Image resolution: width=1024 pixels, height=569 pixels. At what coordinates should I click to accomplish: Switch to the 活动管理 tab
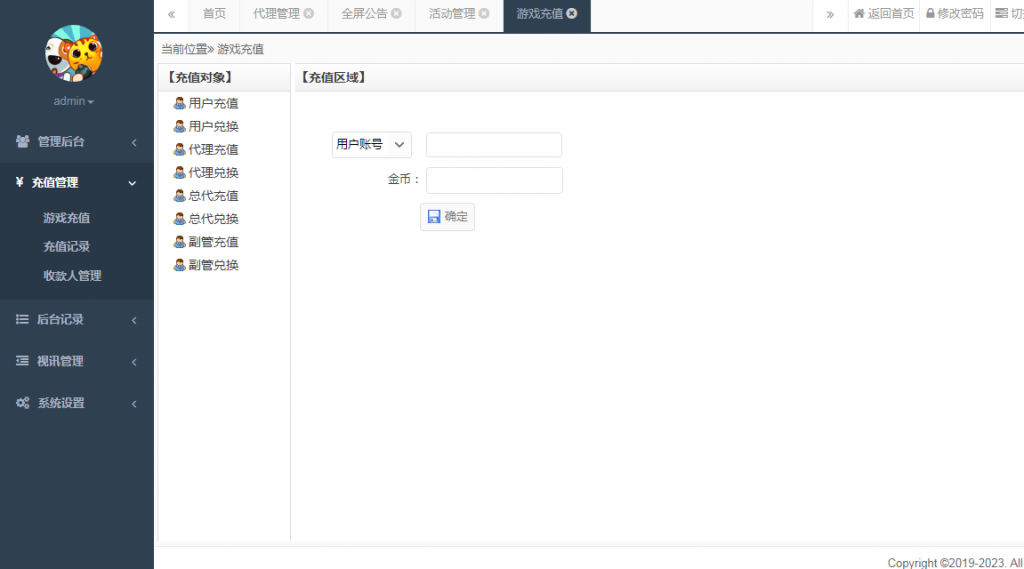click(451, 14)
